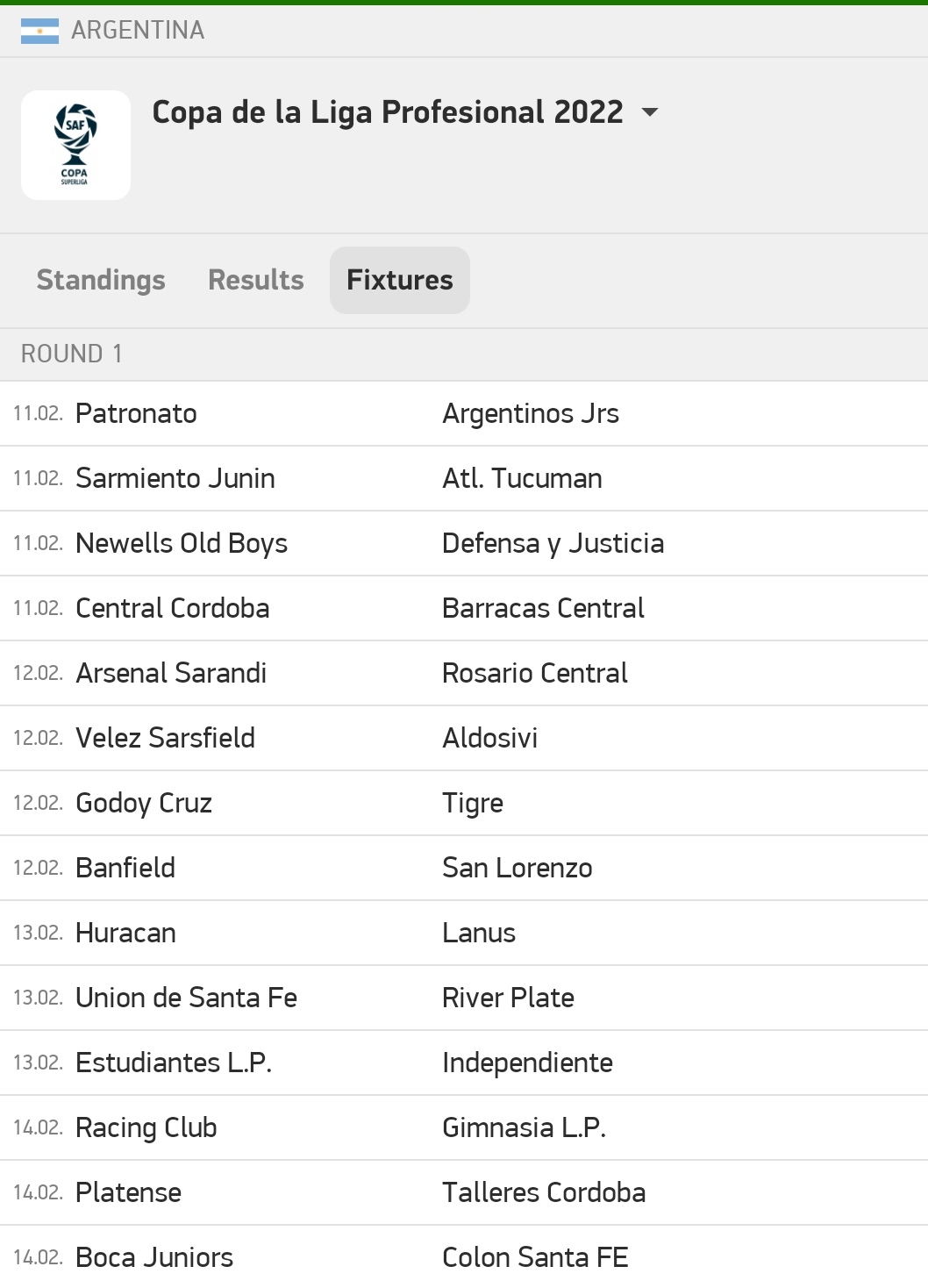Open the Patronato vs Argentinos Jrs fixture
Viewport: 928px width, 1288px height.
click(464, 413)
